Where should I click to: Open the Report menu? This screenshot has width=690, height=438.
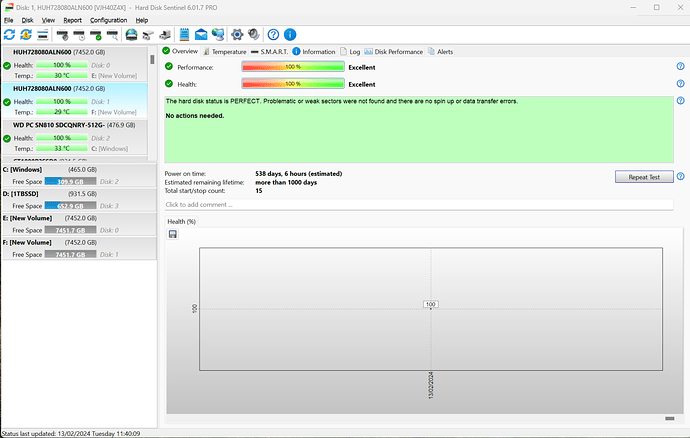[72, 20]
